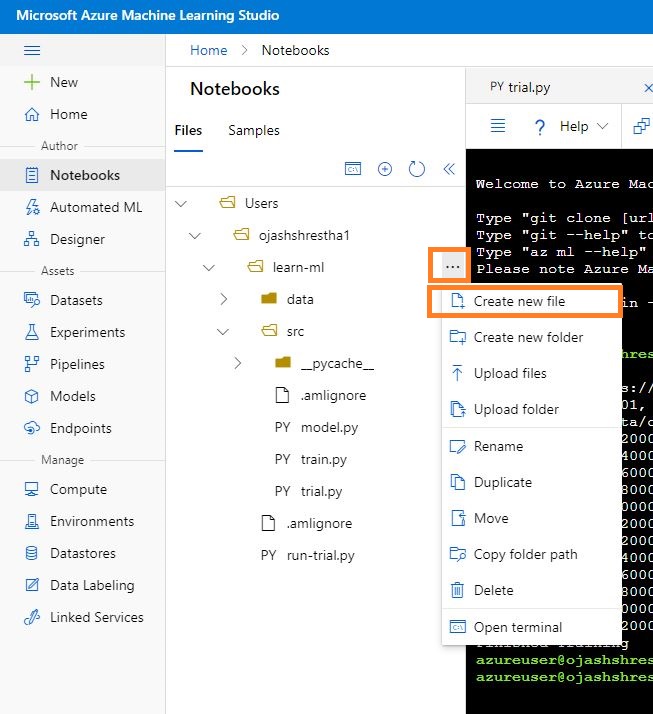Click the New plus icon
The image size is (653, 714).
tap(32, 82)
